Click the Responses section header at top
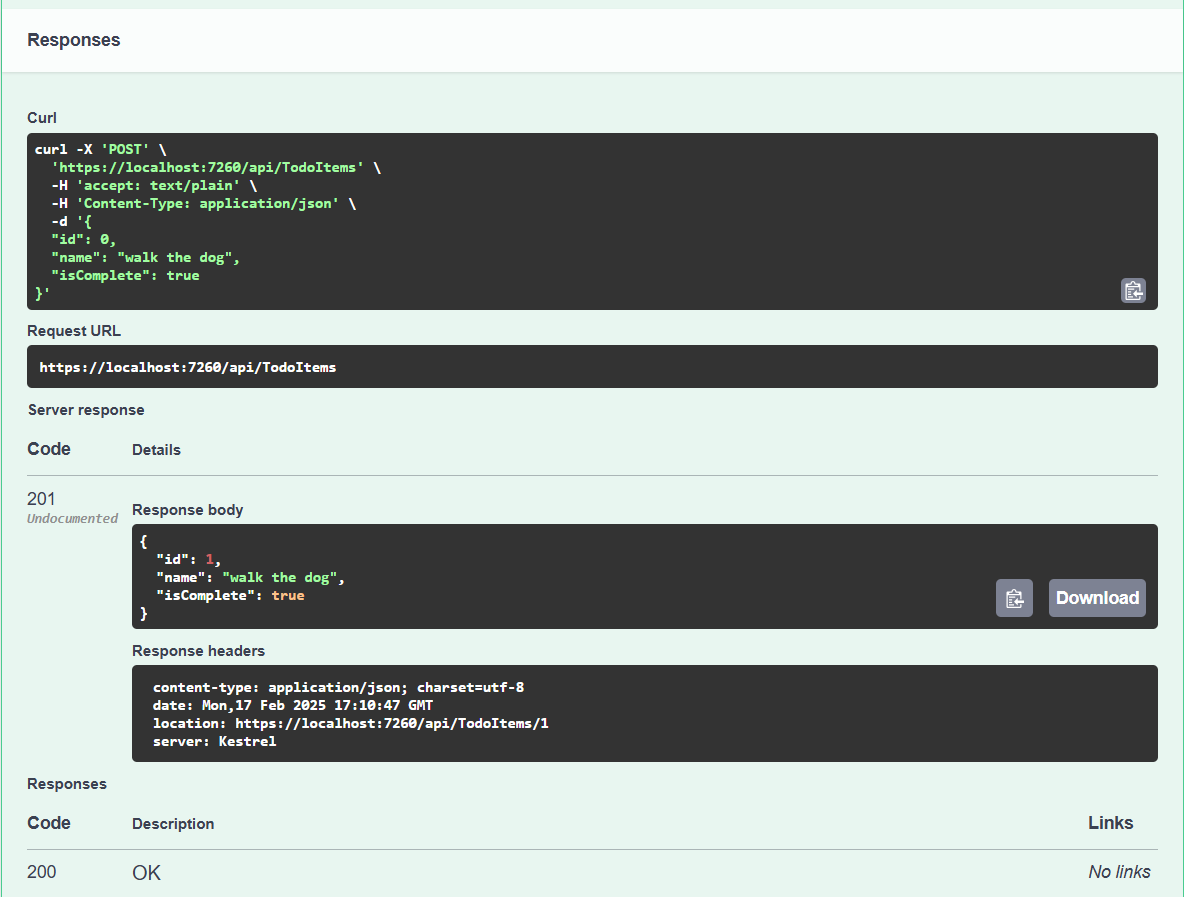The width and height of the screenshot is (1184, 897). click(x=73, y=40)
